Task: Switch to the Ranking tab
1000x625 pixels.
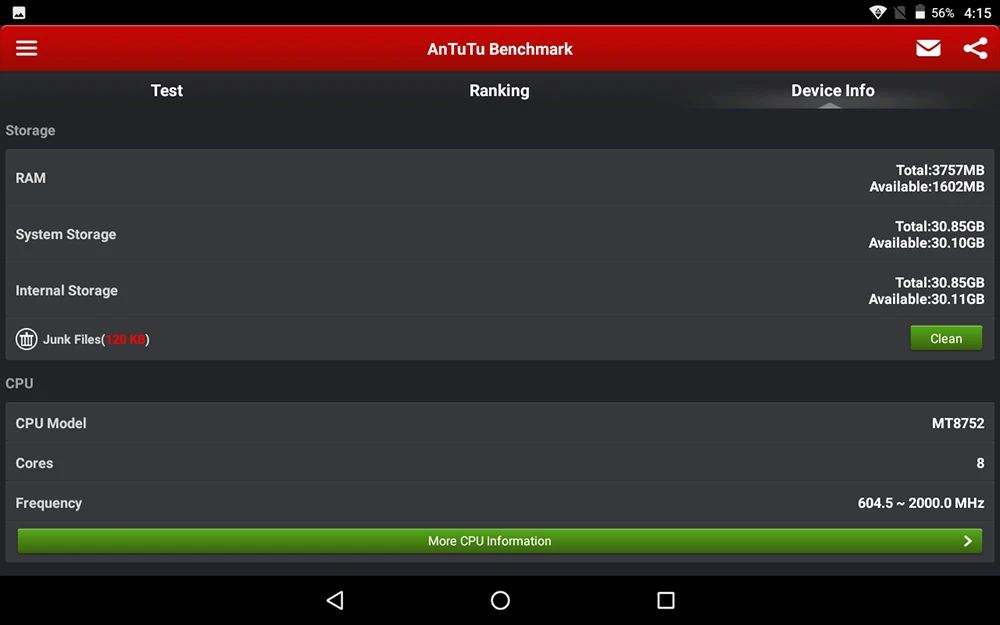Action: click(499, 91)
